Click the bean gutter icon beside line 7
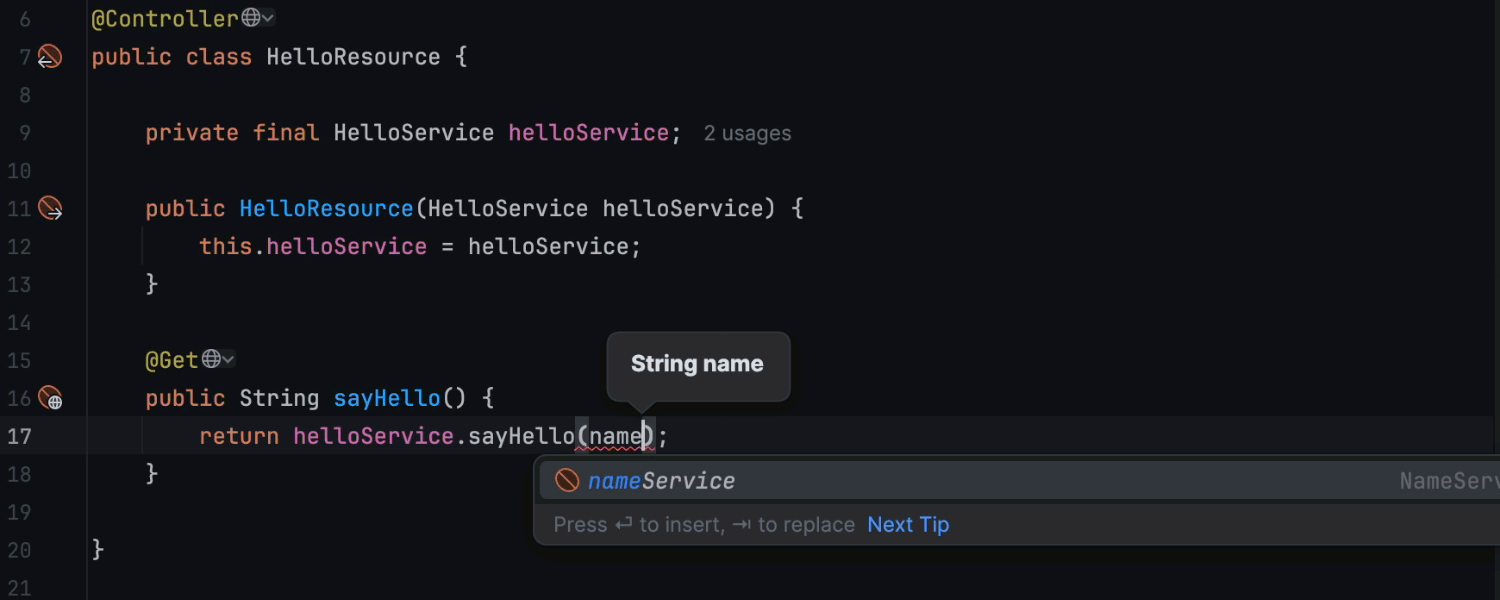1500x600 pixels. (x=49, y=57)
